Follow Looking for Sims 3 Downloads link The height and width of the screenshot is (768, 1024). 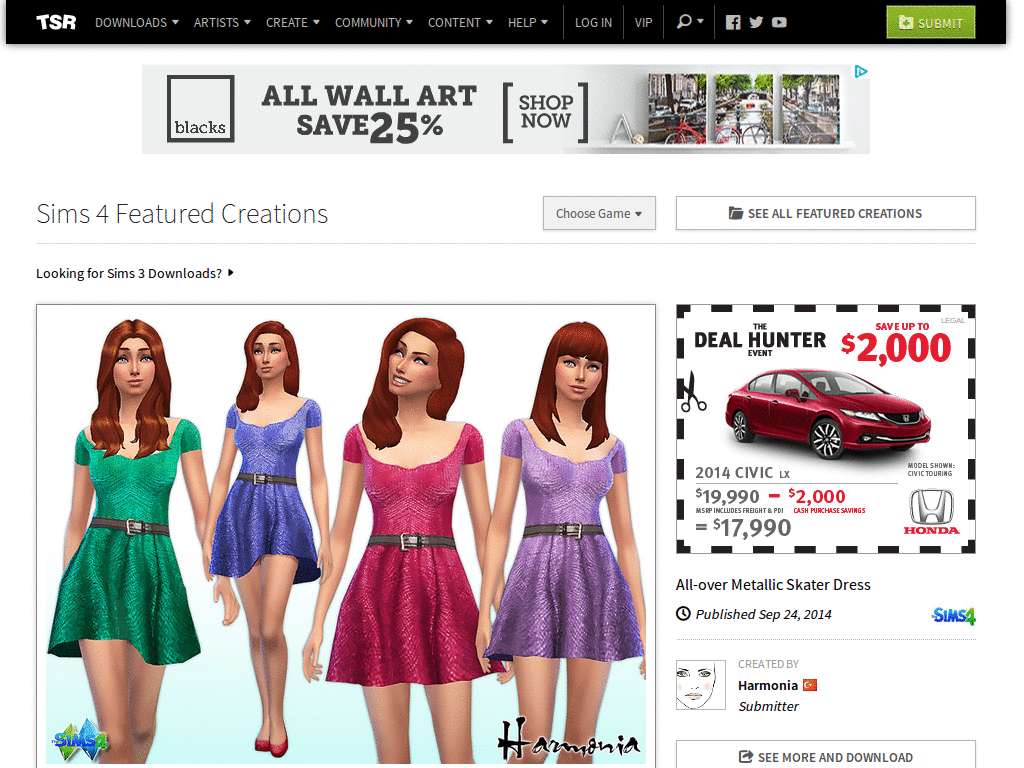pos(135,273)
